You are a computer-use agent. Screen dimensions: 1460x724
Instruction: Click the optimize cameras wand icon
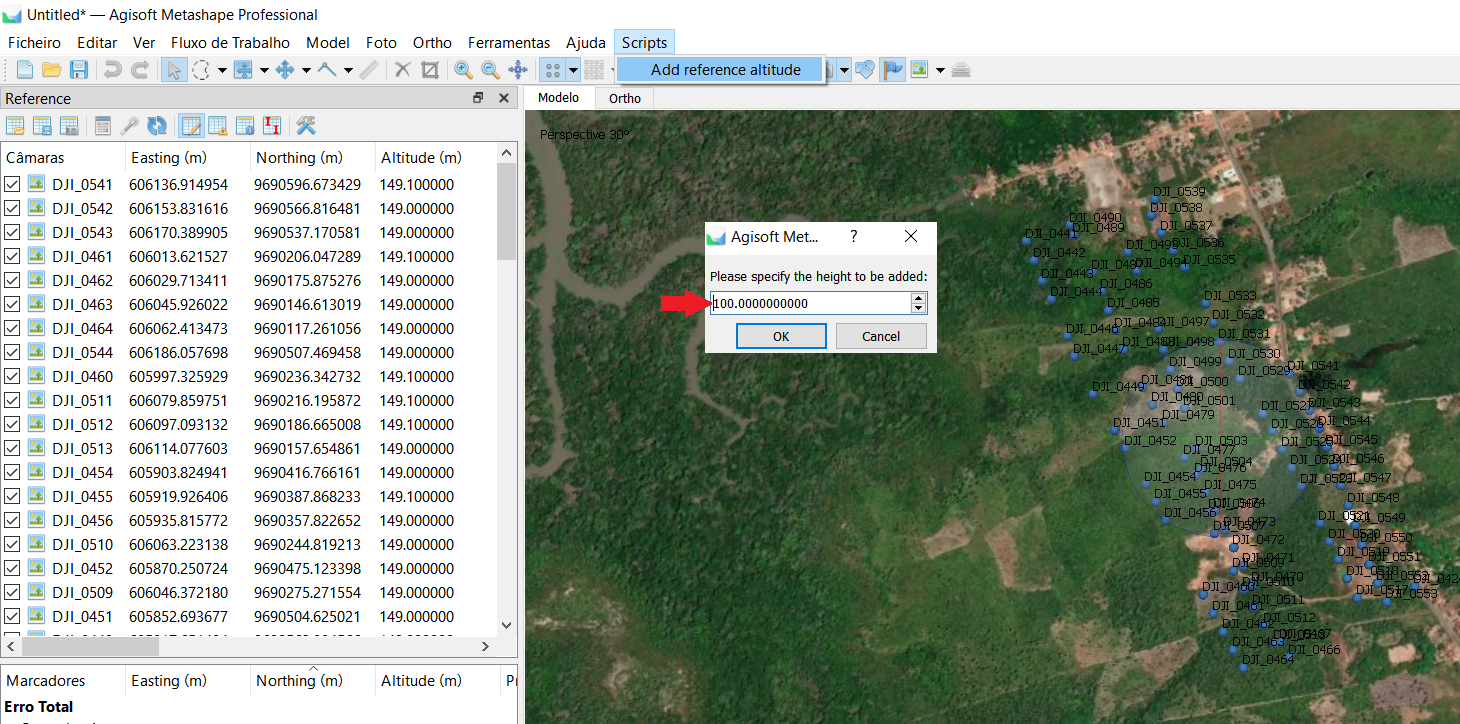click(x=130, y=126)
